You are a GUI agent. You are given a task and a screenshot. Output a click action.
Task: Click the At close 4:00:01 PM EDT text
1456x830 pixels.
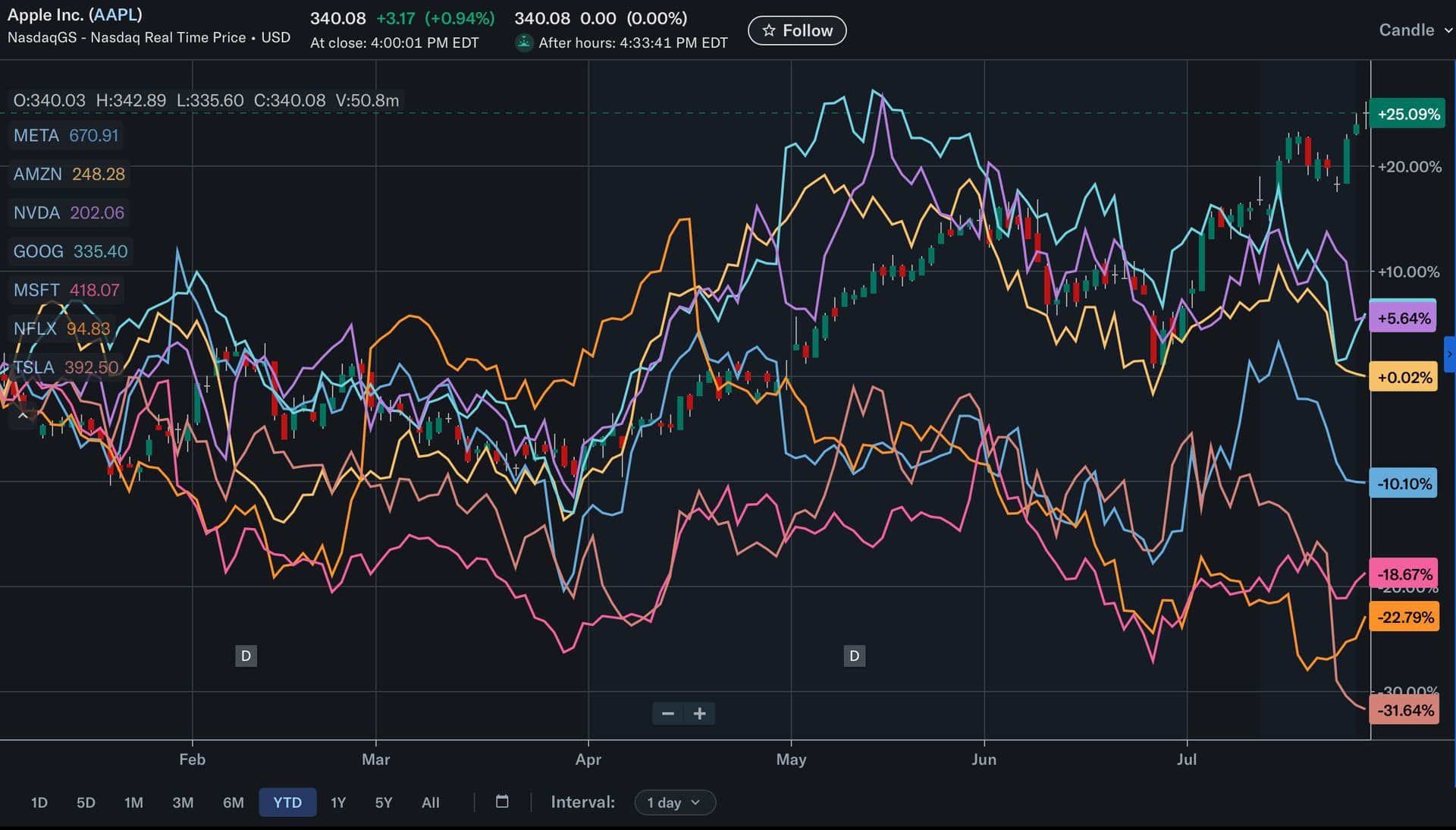click(x=394, y=43)
